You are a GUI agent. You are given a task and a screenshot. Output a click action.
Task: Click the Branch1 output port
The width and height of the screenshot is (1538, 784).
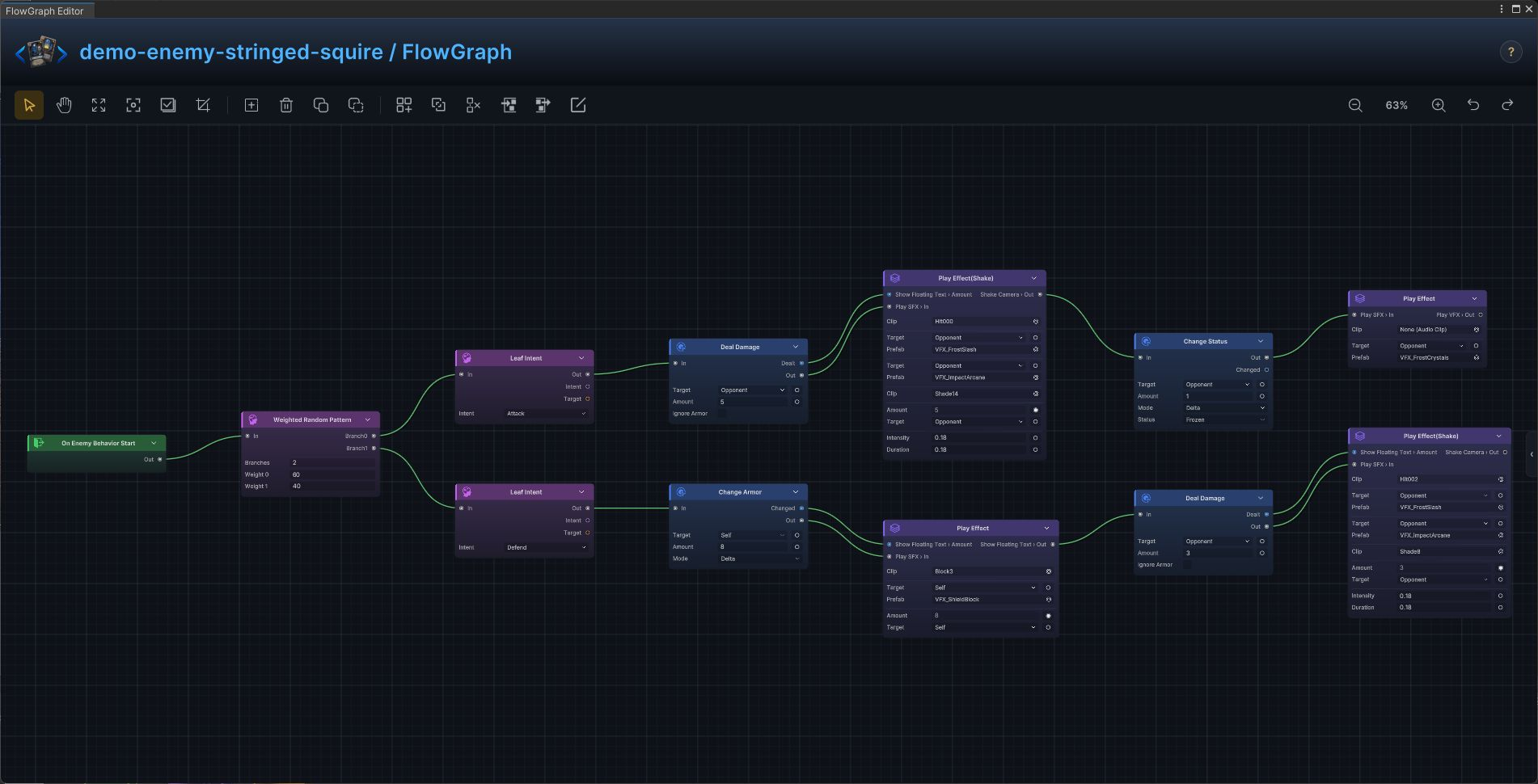click(374, 448)
